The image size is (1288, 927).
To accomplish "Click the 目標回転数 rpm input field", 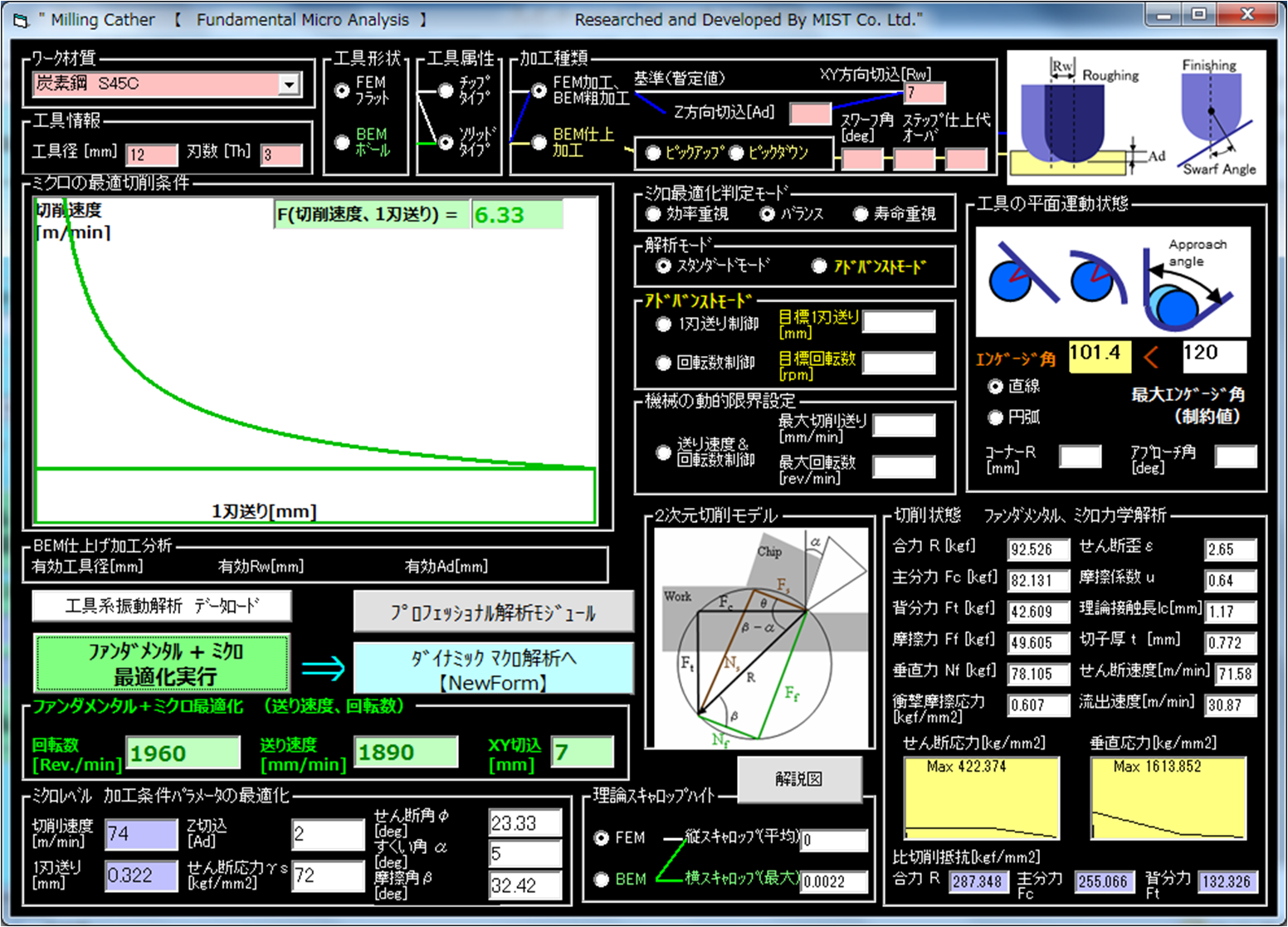I will (899, 363).
